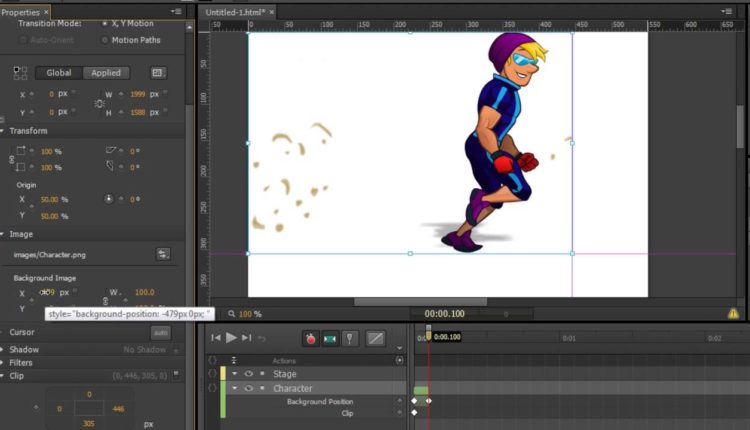Click the yellow Stage color label
750x430 pixels.
[x=223, y=374]
